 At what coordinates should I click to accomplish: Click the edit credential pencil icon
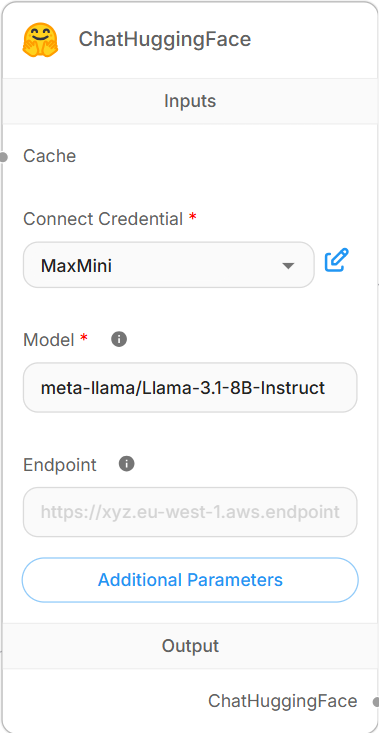point(337,260)
